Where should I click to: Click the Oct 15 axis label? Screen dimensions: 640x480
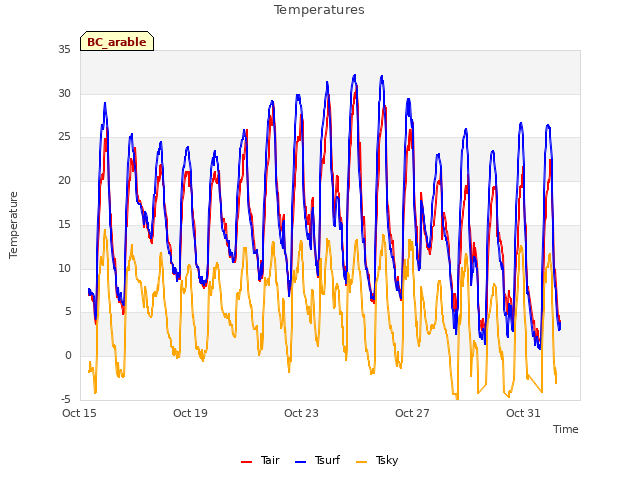[x=79, y=413]
